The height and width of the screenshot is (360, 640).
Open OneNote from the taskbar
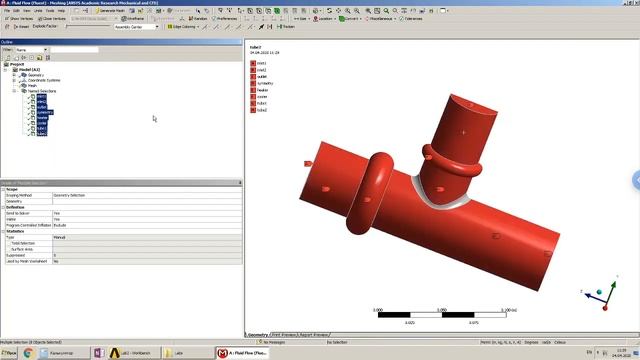pyautogui.click(x=99, y=353)
